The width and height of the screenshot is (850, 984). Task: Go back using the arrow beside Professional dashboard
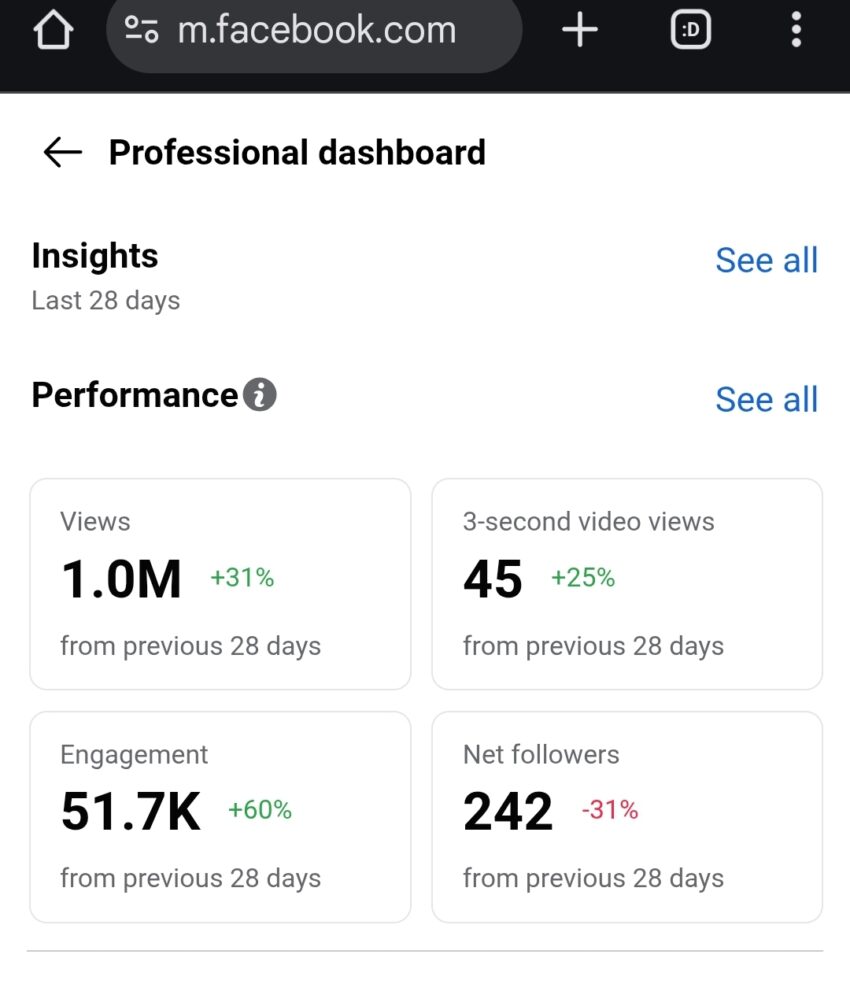pyautogui.click(x=62, y=153)
